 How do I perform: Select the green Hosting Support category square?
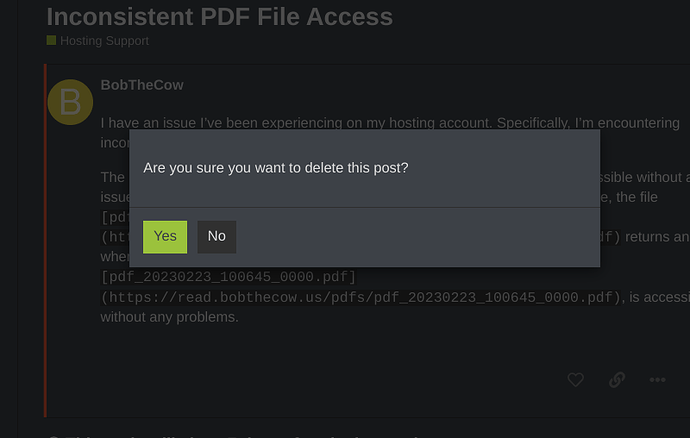click(x=51, y=40)
